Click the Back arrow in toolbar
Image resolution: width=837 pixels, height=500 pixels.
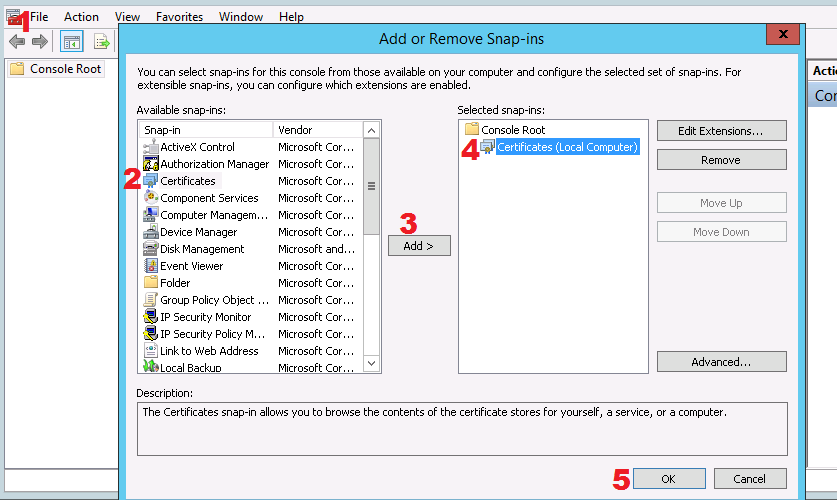click(17, 41)
